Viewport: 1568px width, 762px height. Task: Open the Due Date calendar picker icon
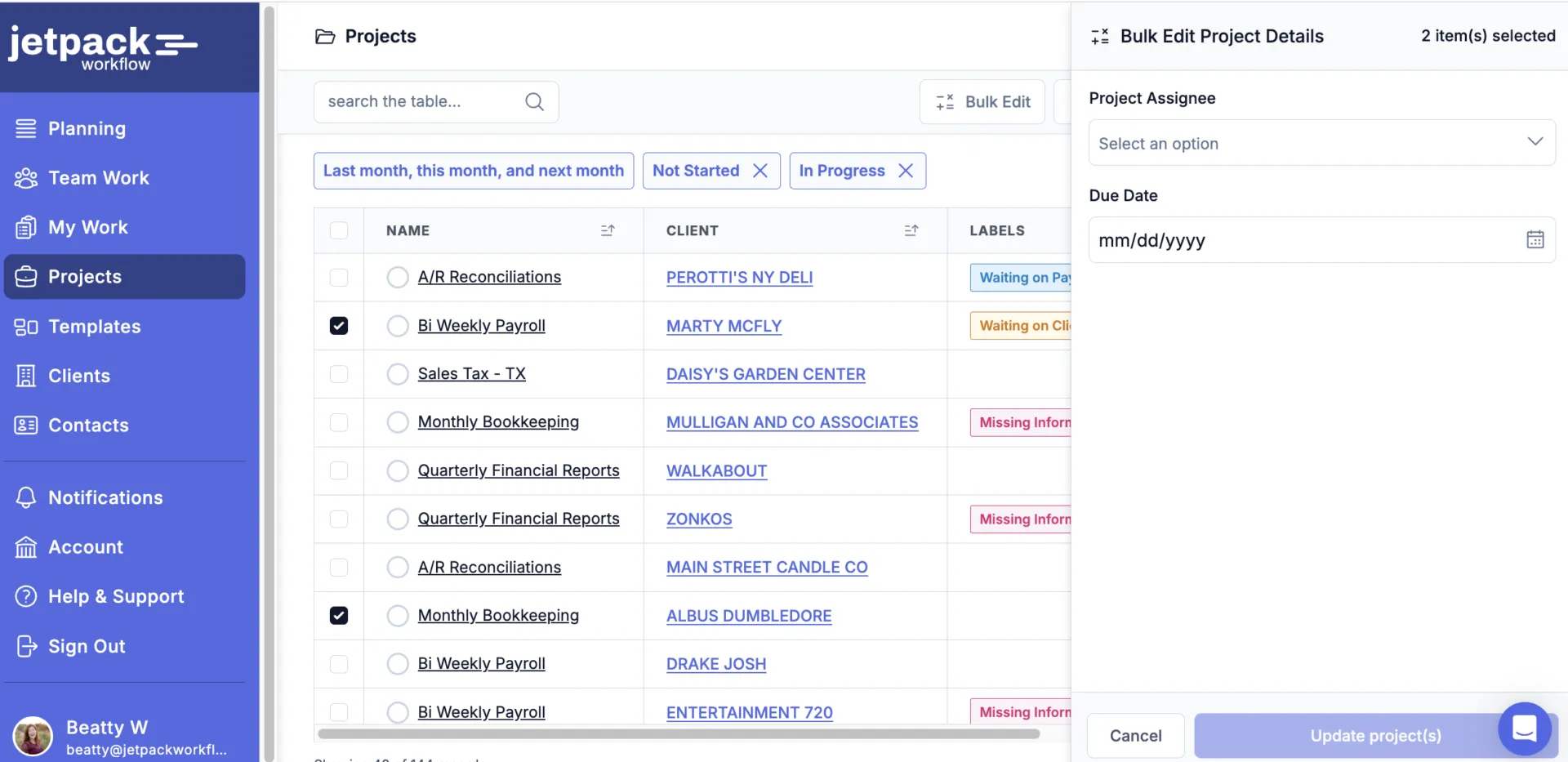coord(1535,239)
